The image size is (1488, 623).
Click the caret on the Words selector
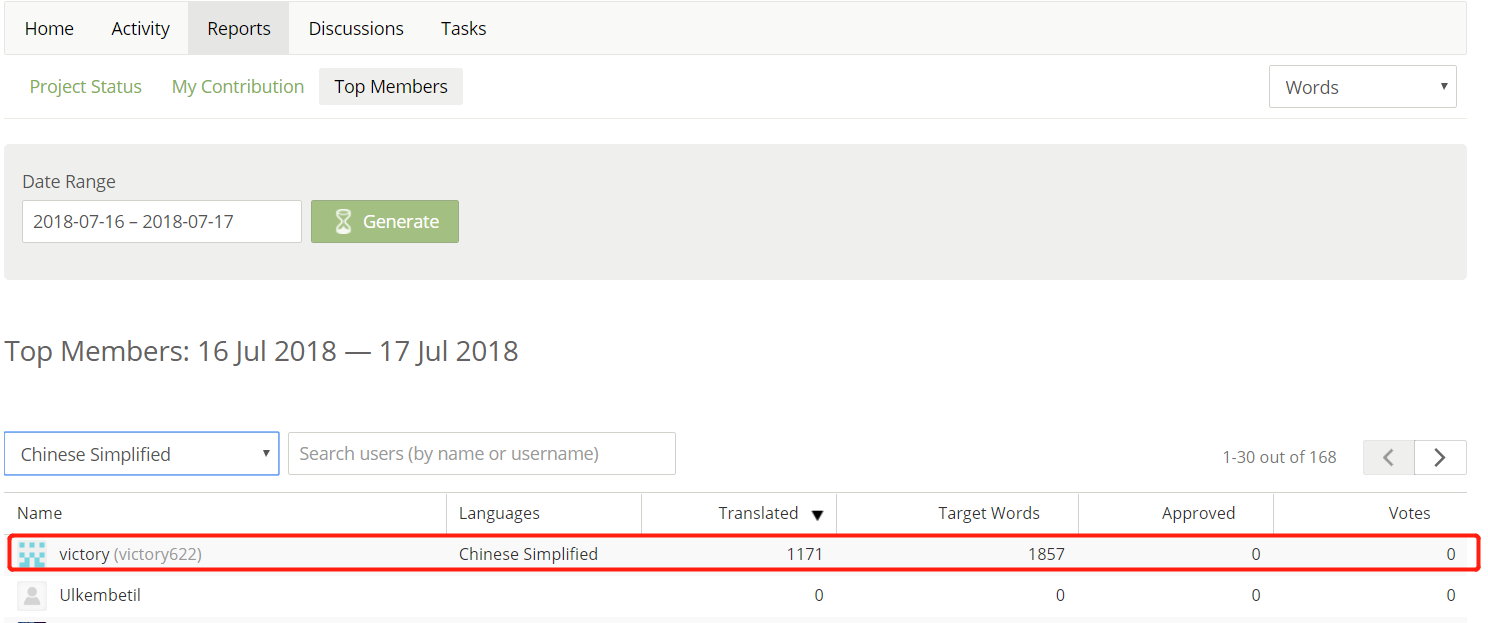[1444, 86]
